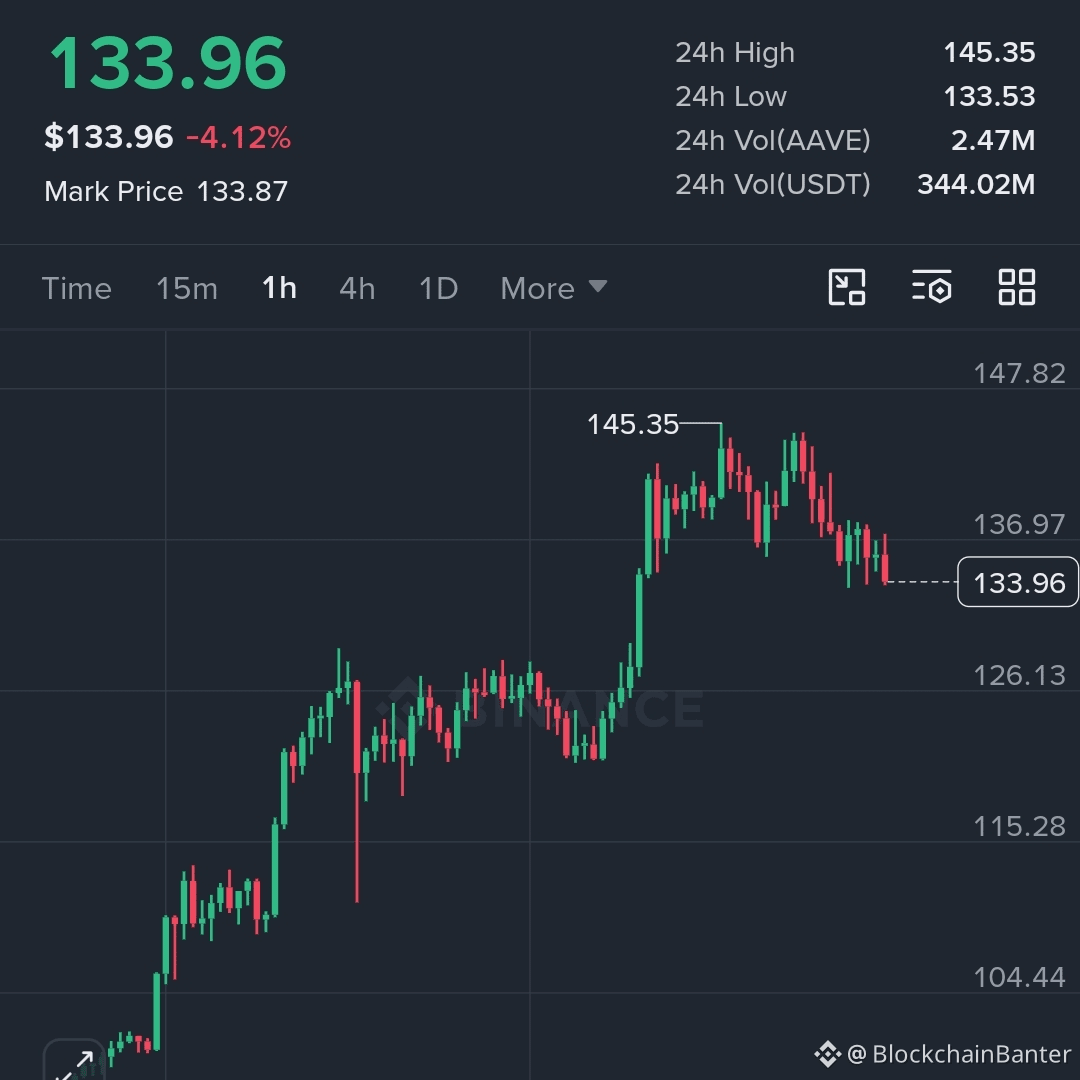Click the 136.97 axis price label
The height and width of the screenshot is (1080, 1080).
click(1019, 525)
